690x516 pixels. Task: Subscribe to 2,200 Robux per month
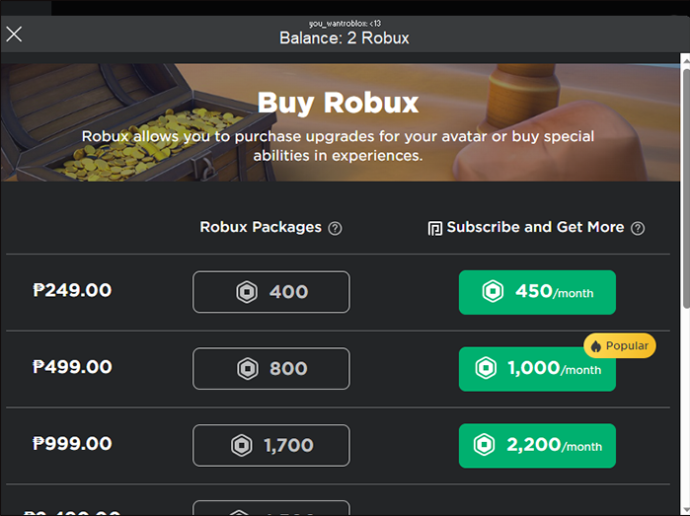(537, 446)
